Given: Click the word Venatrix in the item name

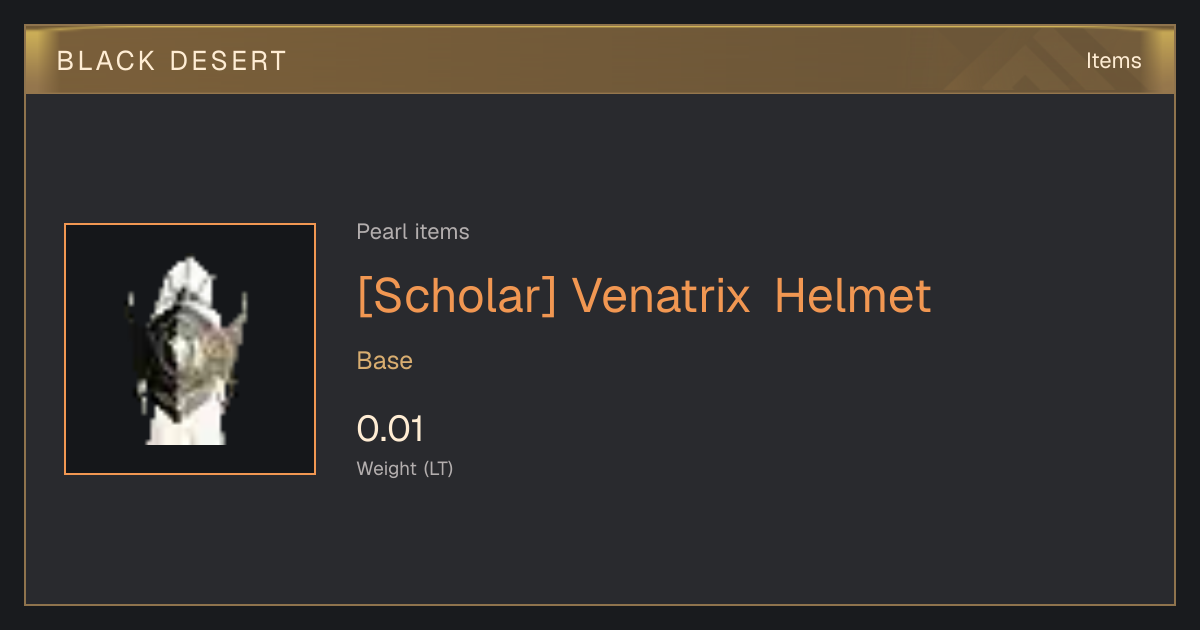Looking at the screenshot, I should (x=661, y=296).
